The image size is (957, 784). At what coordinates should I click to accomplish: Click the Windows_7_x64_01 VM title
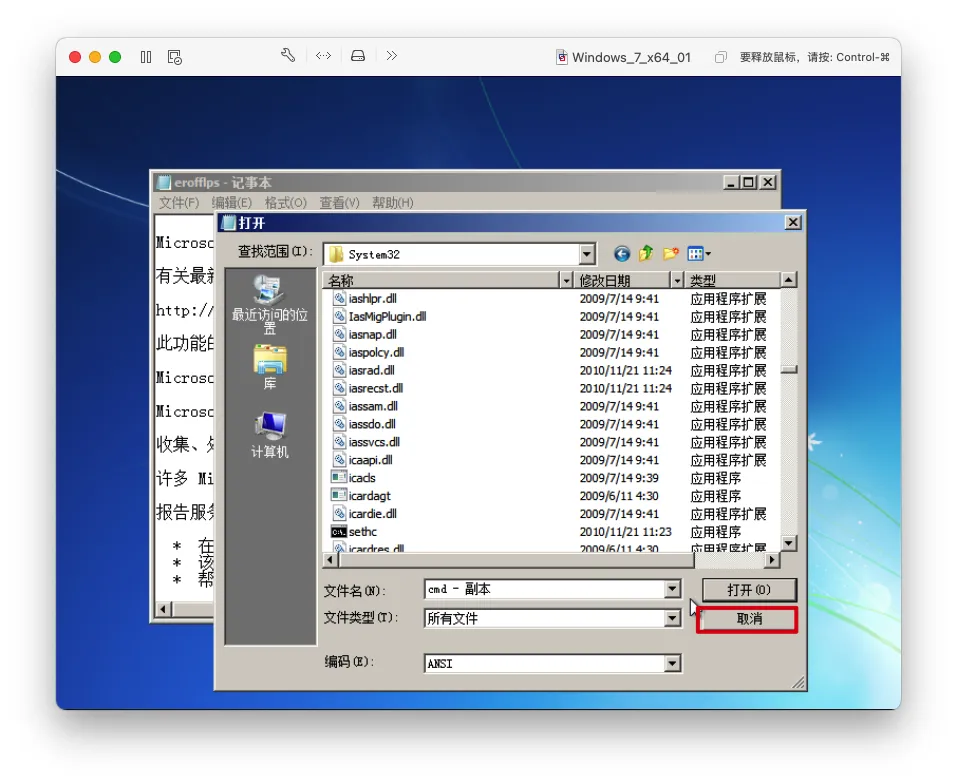click(631, 57)
